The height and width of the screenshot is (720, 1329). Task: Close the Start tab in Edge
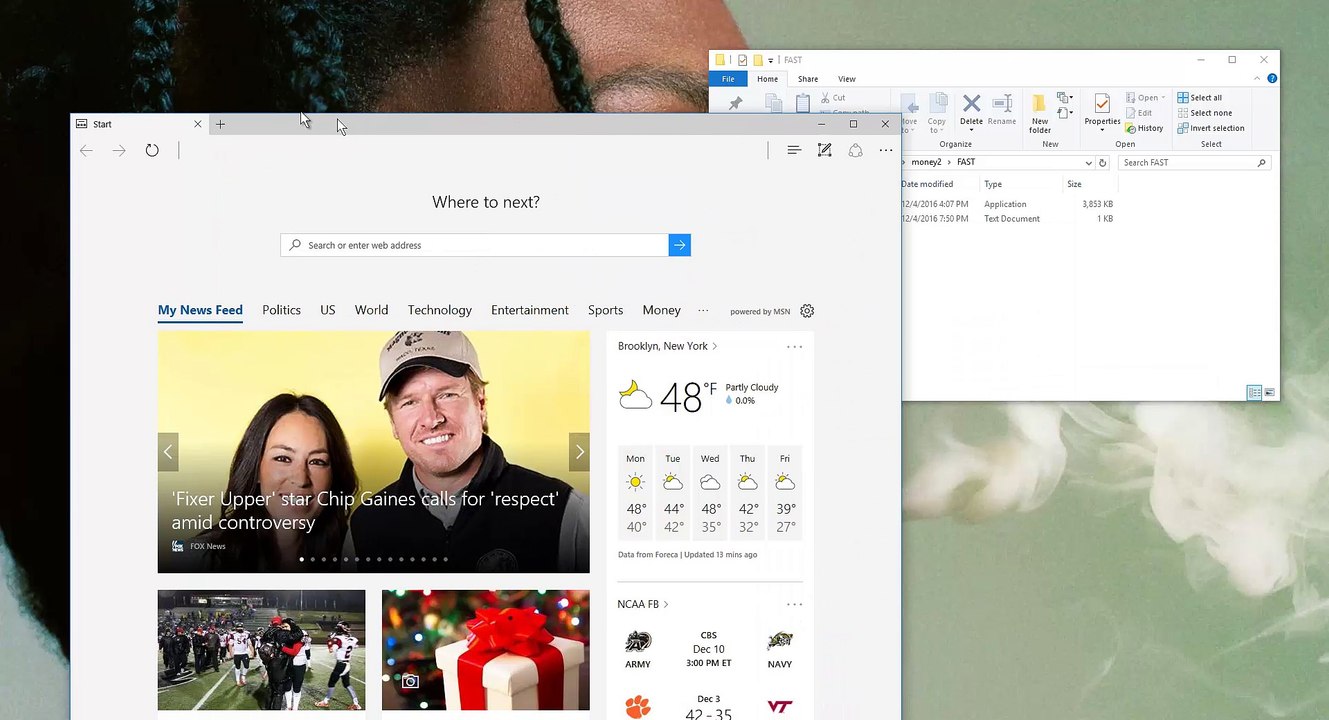pyautogui.click(x=197, y=124)
